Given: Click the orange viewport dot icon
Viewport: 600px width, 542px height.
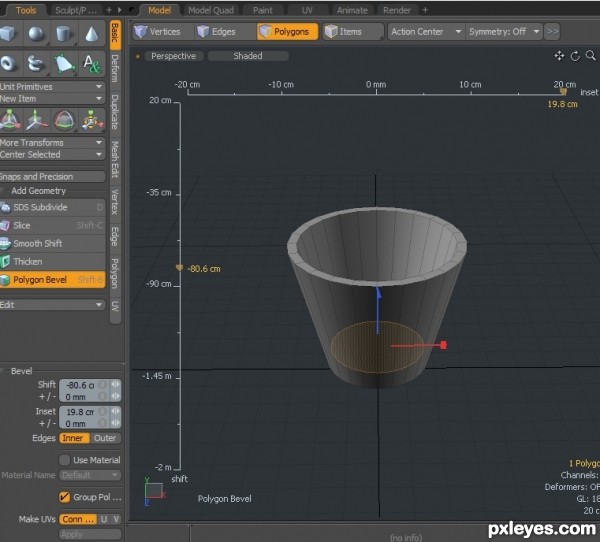Looking at the screenshot, I should click(137, 56).
